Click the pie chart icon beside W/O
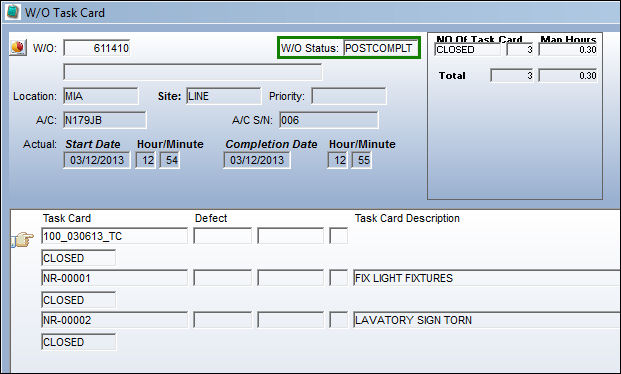This screenshot has height=374, width=621. pyautogui.click(x=18, y=48)
